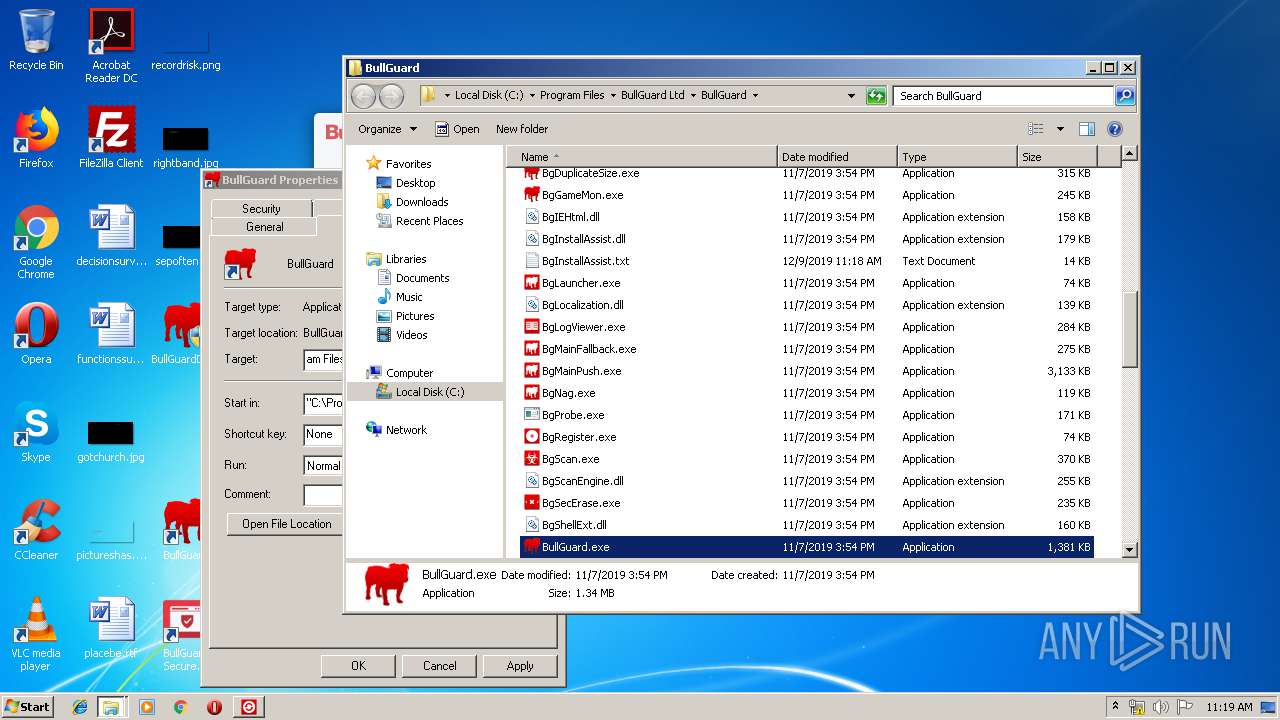1280x720 pixels.
Task: Click Apply in BullGuard Properties
Action: (x=520, y=666)
